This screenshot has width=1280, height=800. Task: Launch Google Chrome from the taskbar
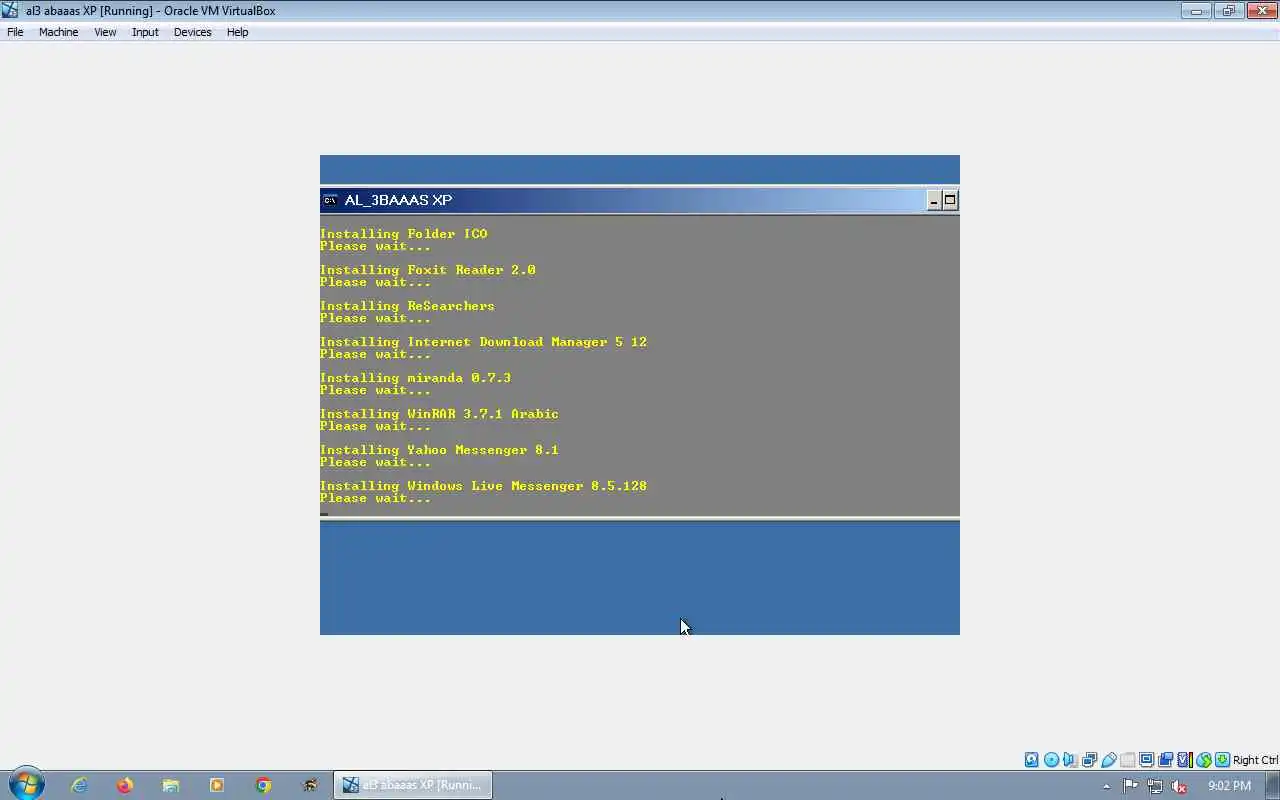coord(263,785)
